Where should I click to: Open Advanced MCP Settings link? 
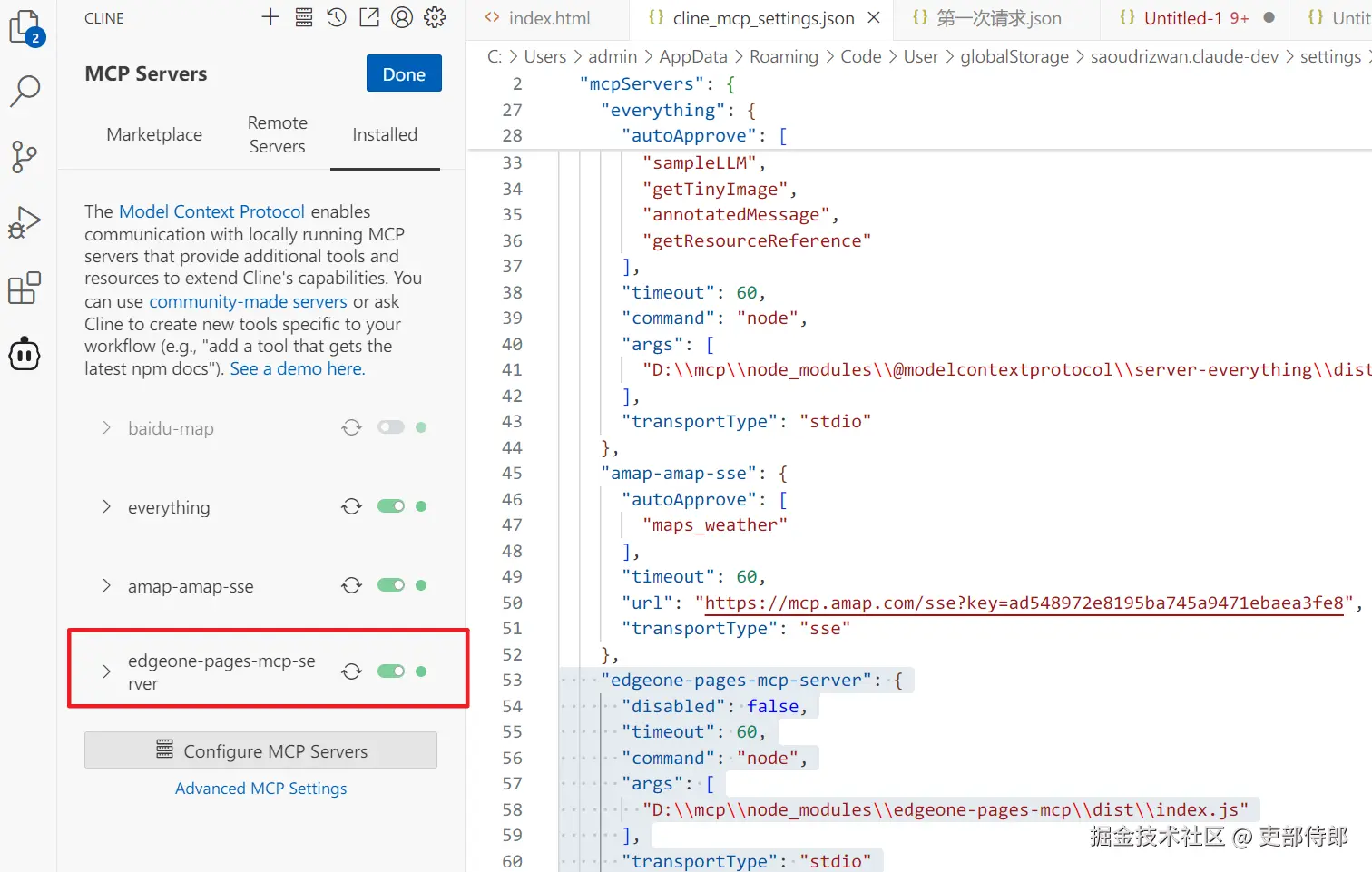point(260,789)
